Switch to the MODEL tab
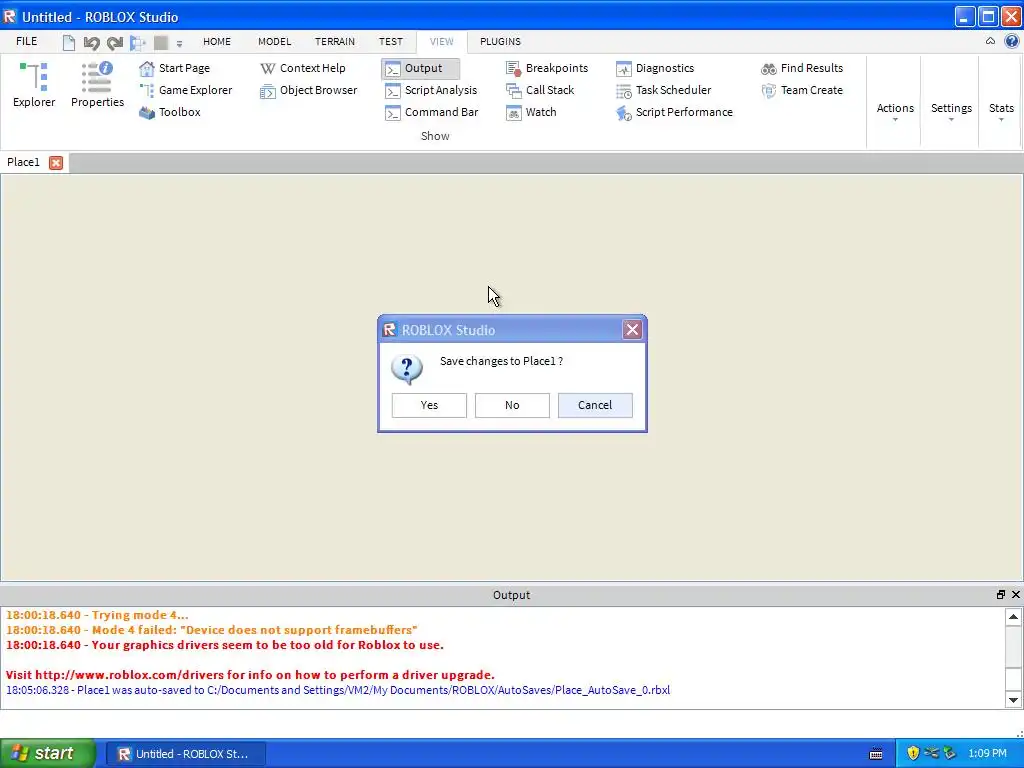 click(x=274, y=41)
